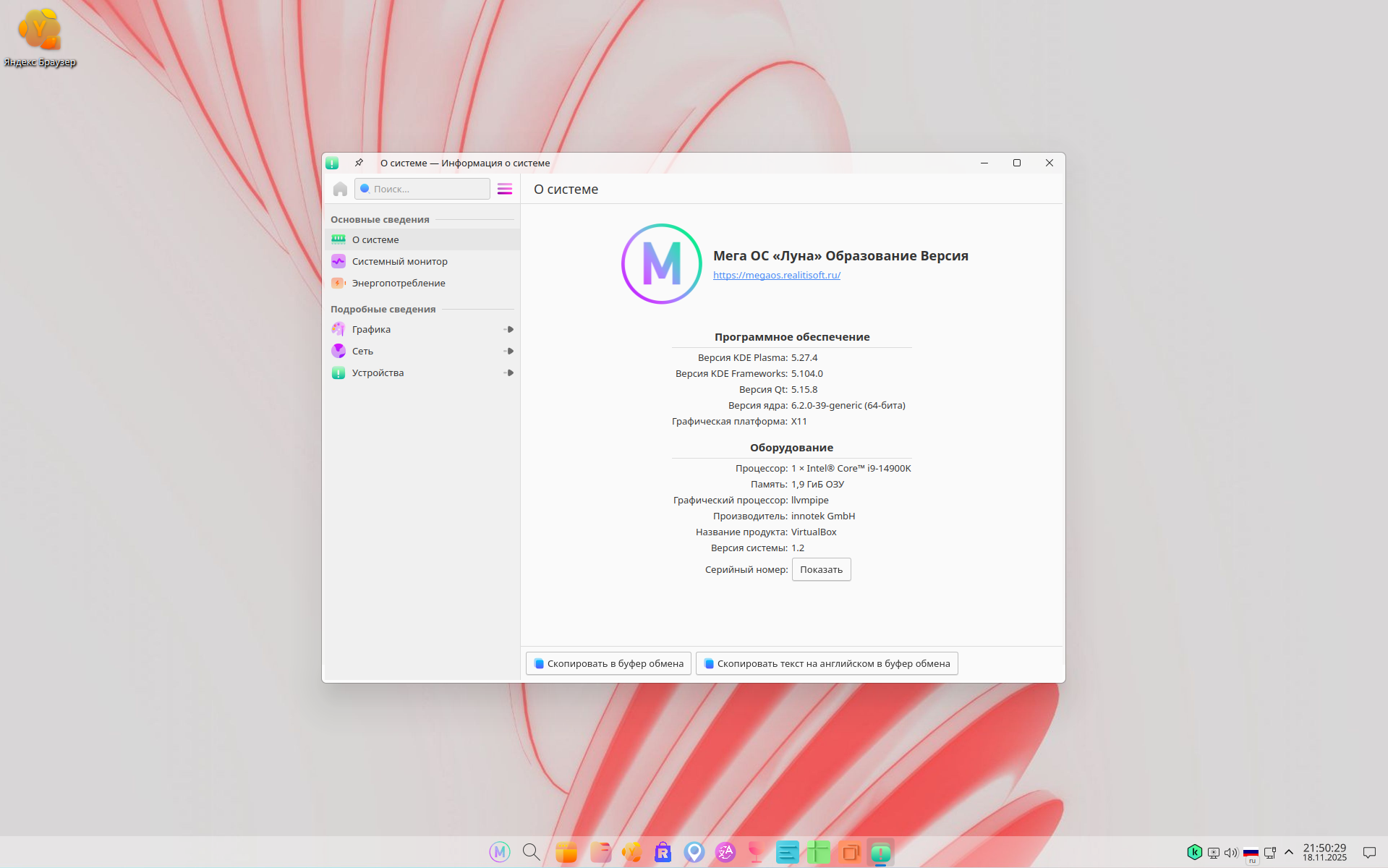Open the volume speaker icon in tray
The image size is (1388, 868).
point(1230,852)
